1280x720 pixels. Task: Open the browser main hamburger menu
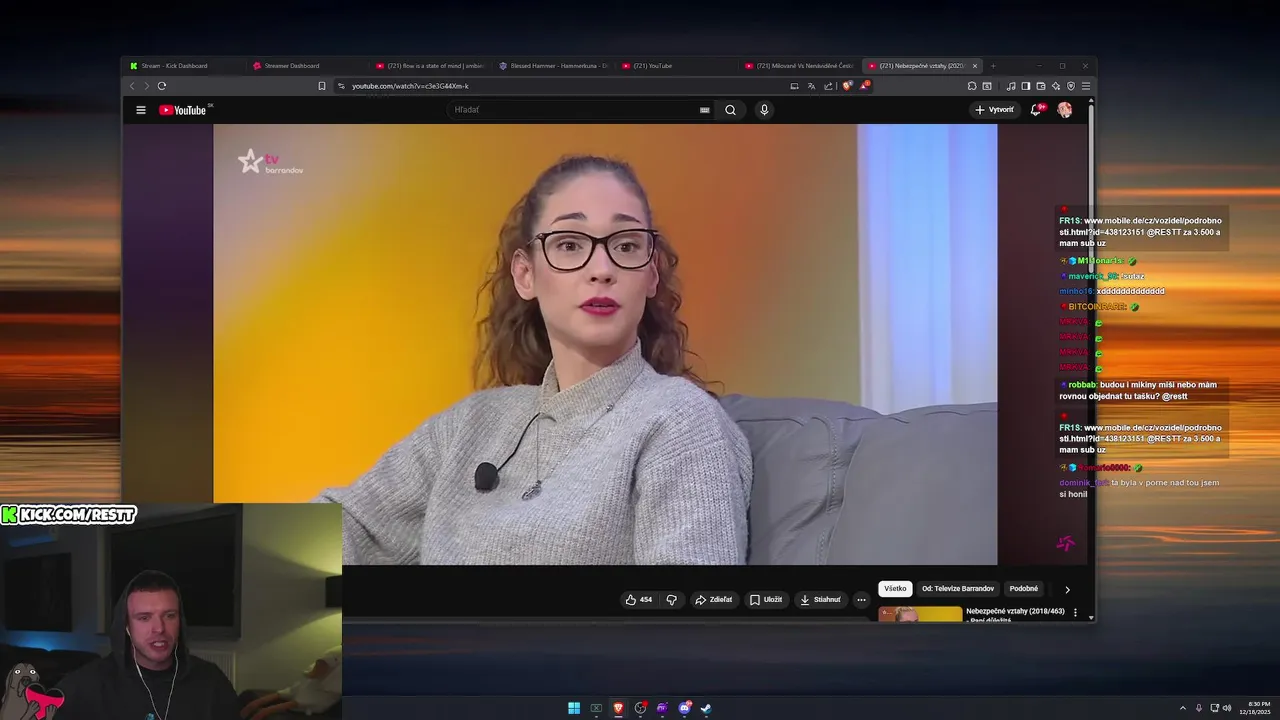point(1086,86)
